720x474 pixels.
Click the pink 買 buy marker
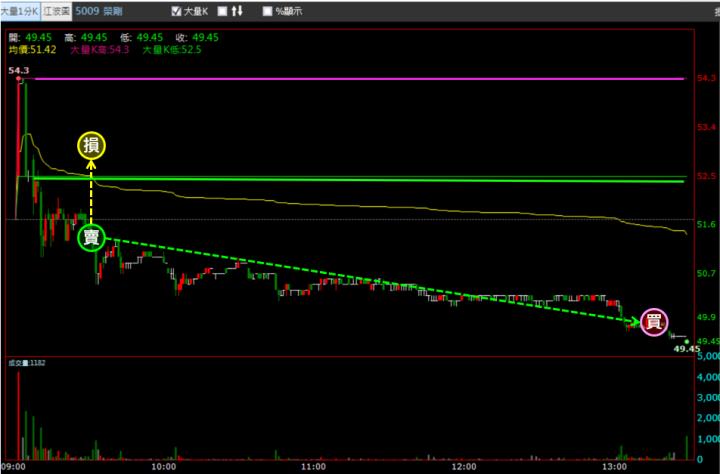click(655, 322)
